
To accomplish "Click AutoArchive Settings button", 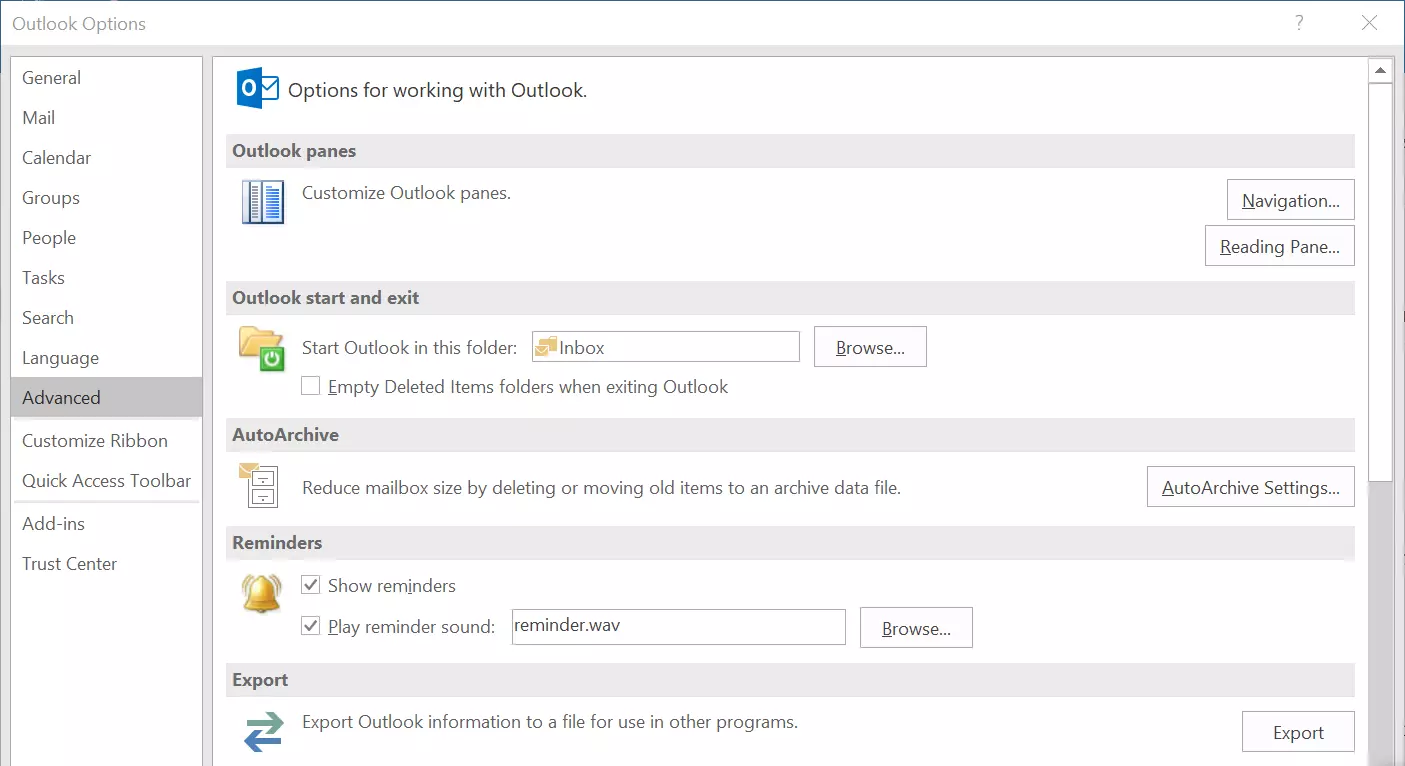I will coord(1250,487).
